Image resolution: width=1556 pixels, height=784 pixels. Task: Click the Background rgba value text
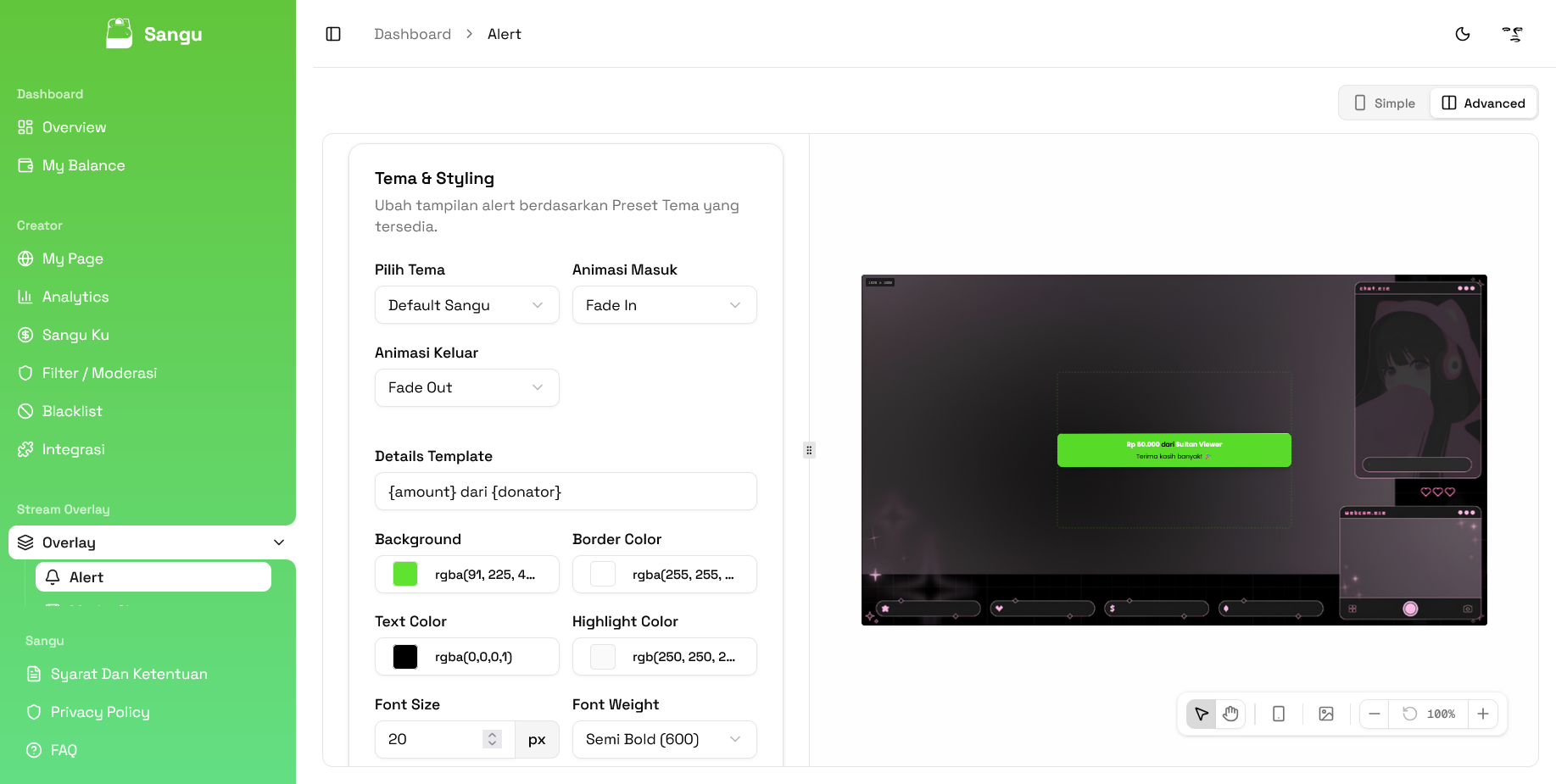click(485, 575)
